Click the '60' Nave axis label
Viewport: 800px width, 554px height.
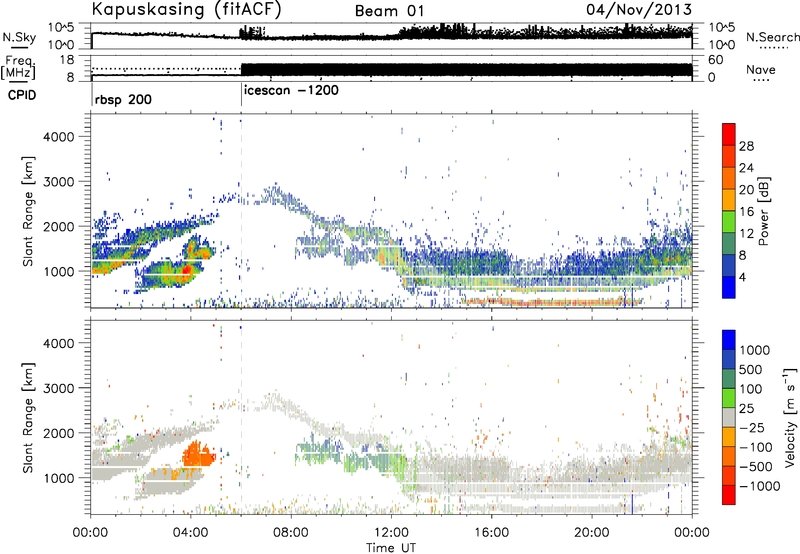[716, 60]
